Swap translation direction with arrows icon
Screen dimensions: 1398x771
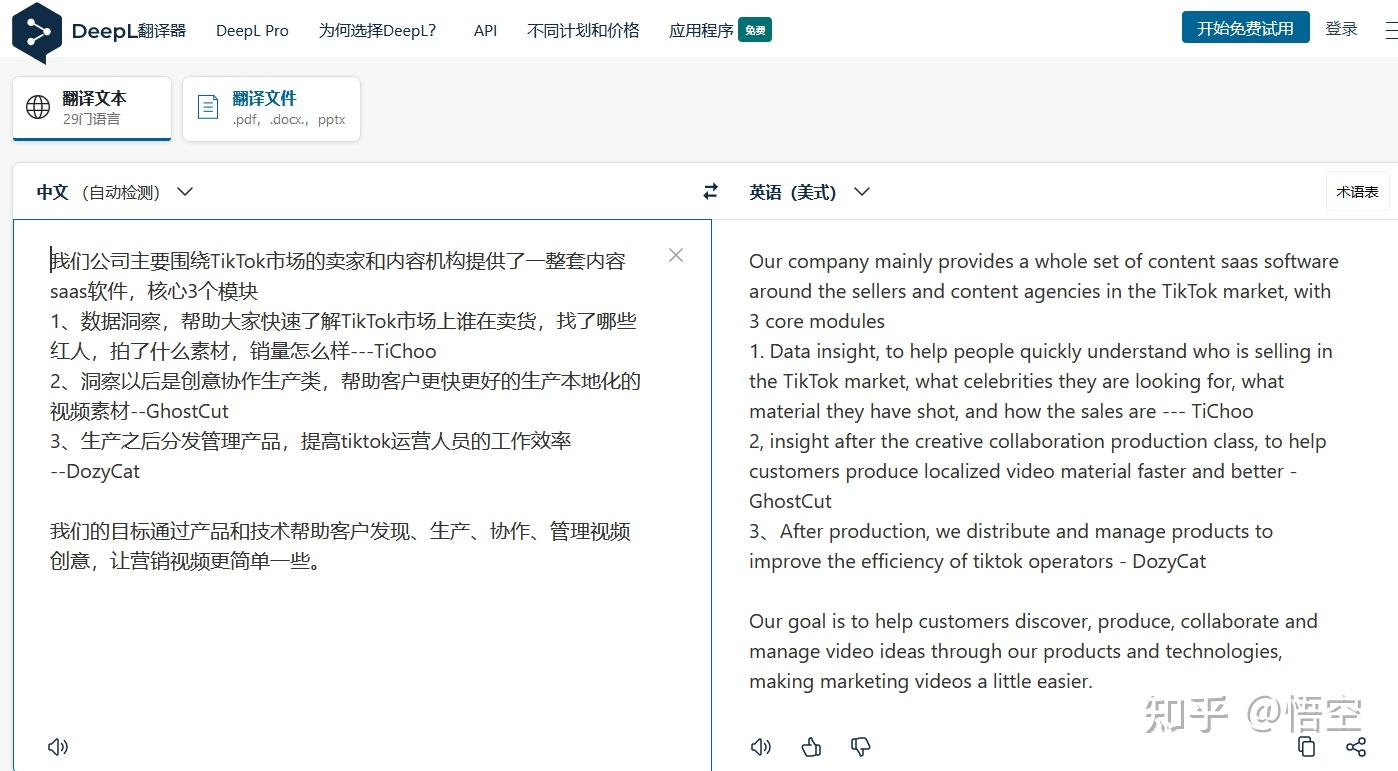coord(710,191)
